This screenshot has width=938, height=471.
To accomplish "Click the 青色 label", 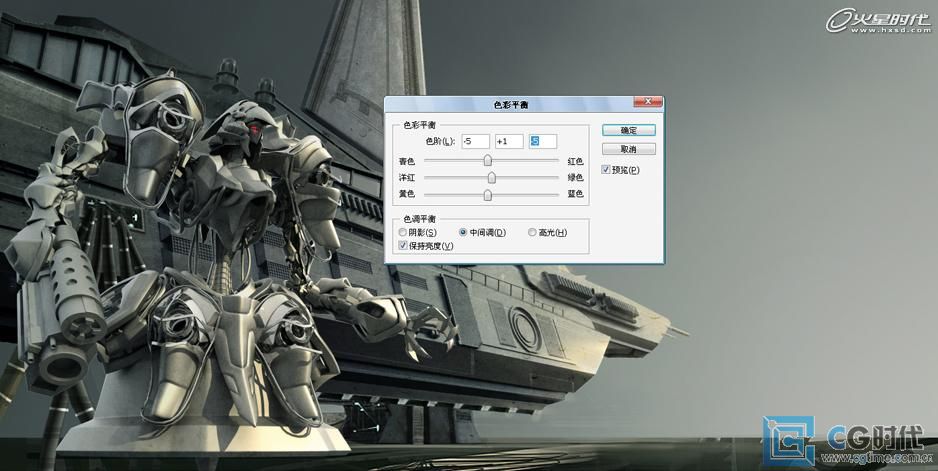I will tap(407, 162).
